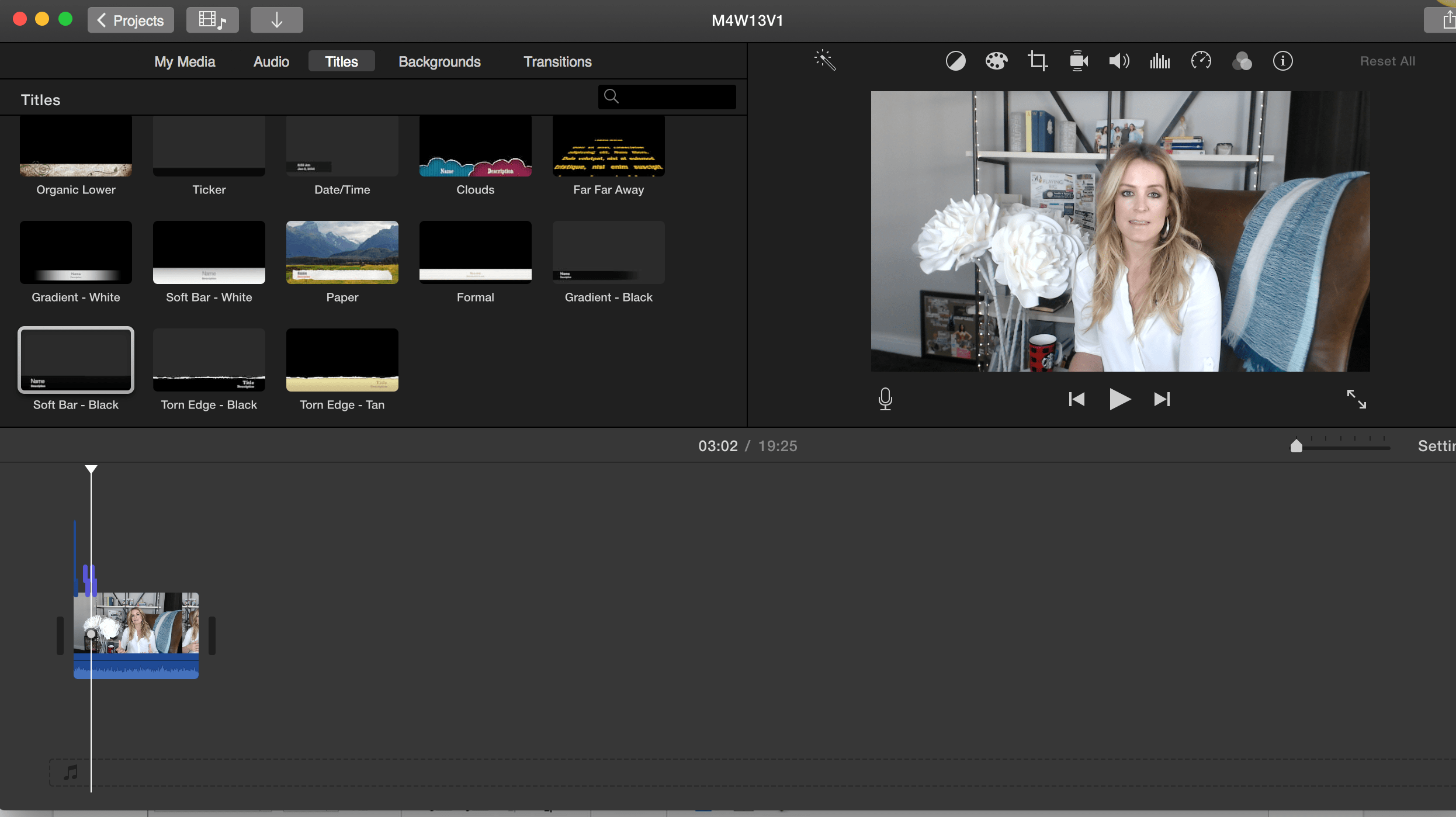Screen dimensions: 1456x817
Task: Return to the Projects list
Action: [130, 19]
